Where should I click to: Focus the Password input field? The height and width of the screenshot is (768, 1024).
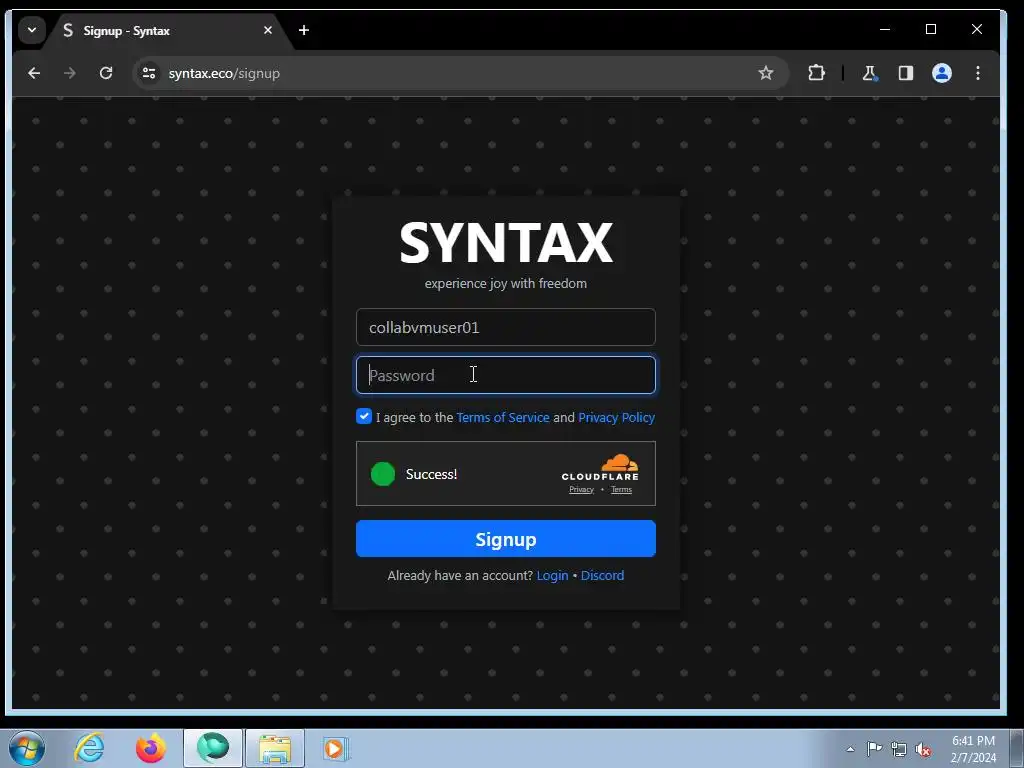[505, 375]
